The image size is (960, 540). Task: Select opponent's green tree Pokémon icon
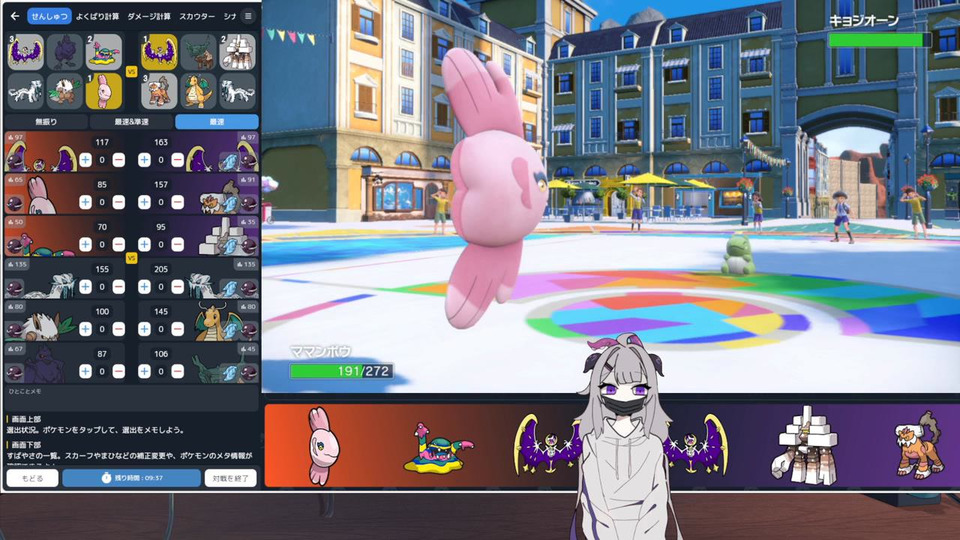(198, 51)
